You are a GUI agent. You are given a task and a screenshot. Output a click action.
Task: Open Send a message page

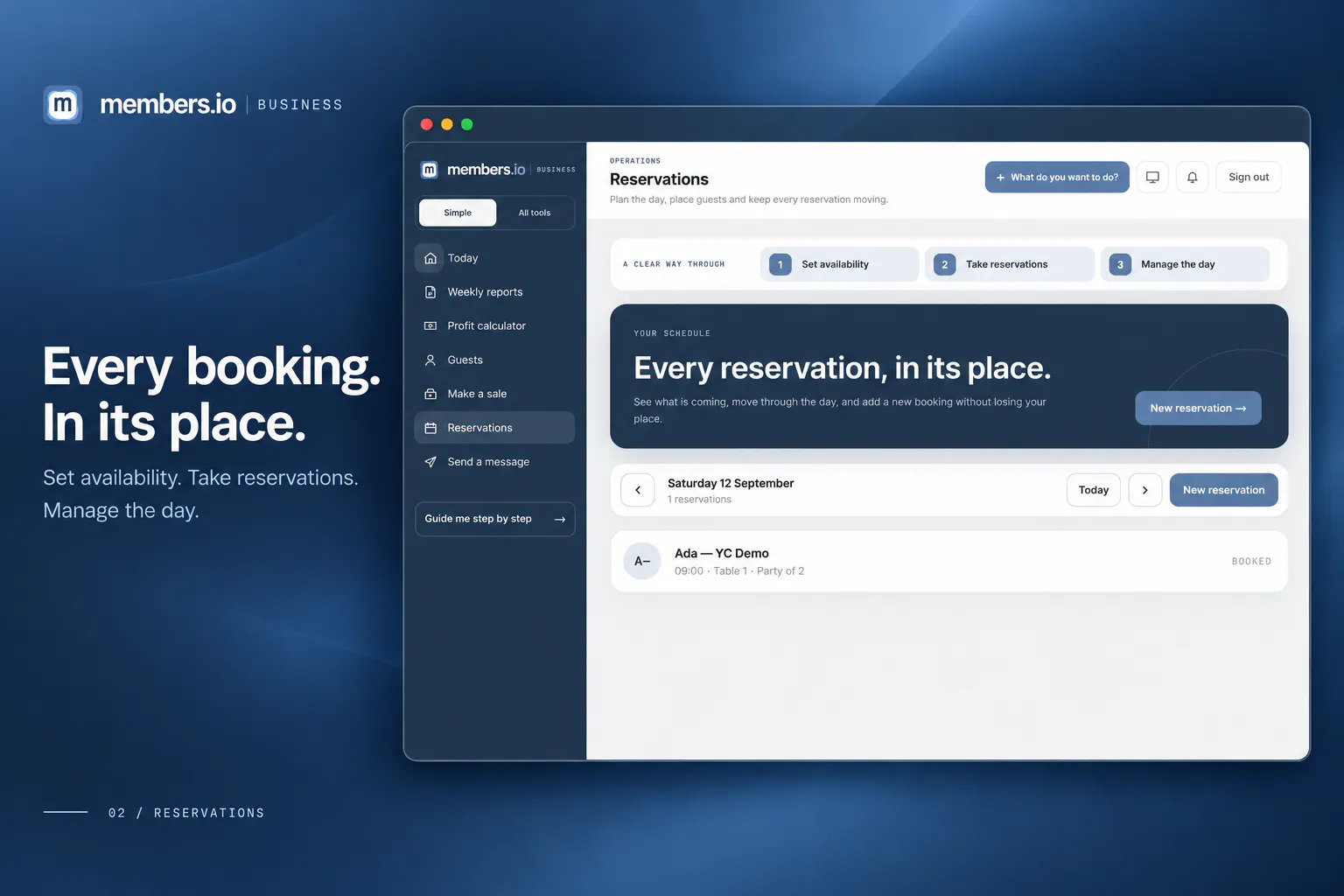pyautogui.click(x=494, y=462)
